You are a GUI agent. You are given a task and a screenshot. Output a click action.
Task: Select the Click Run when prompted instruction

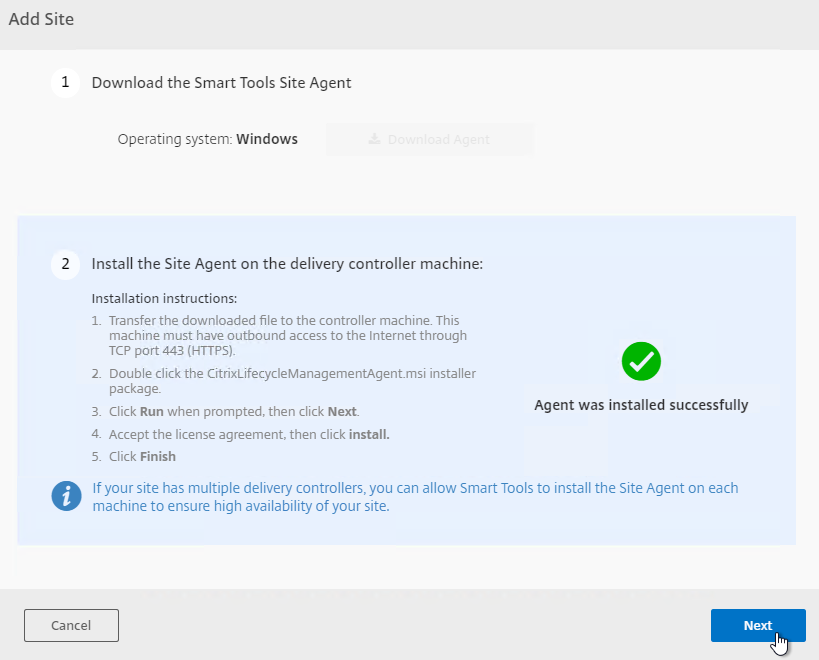[233, 411]
